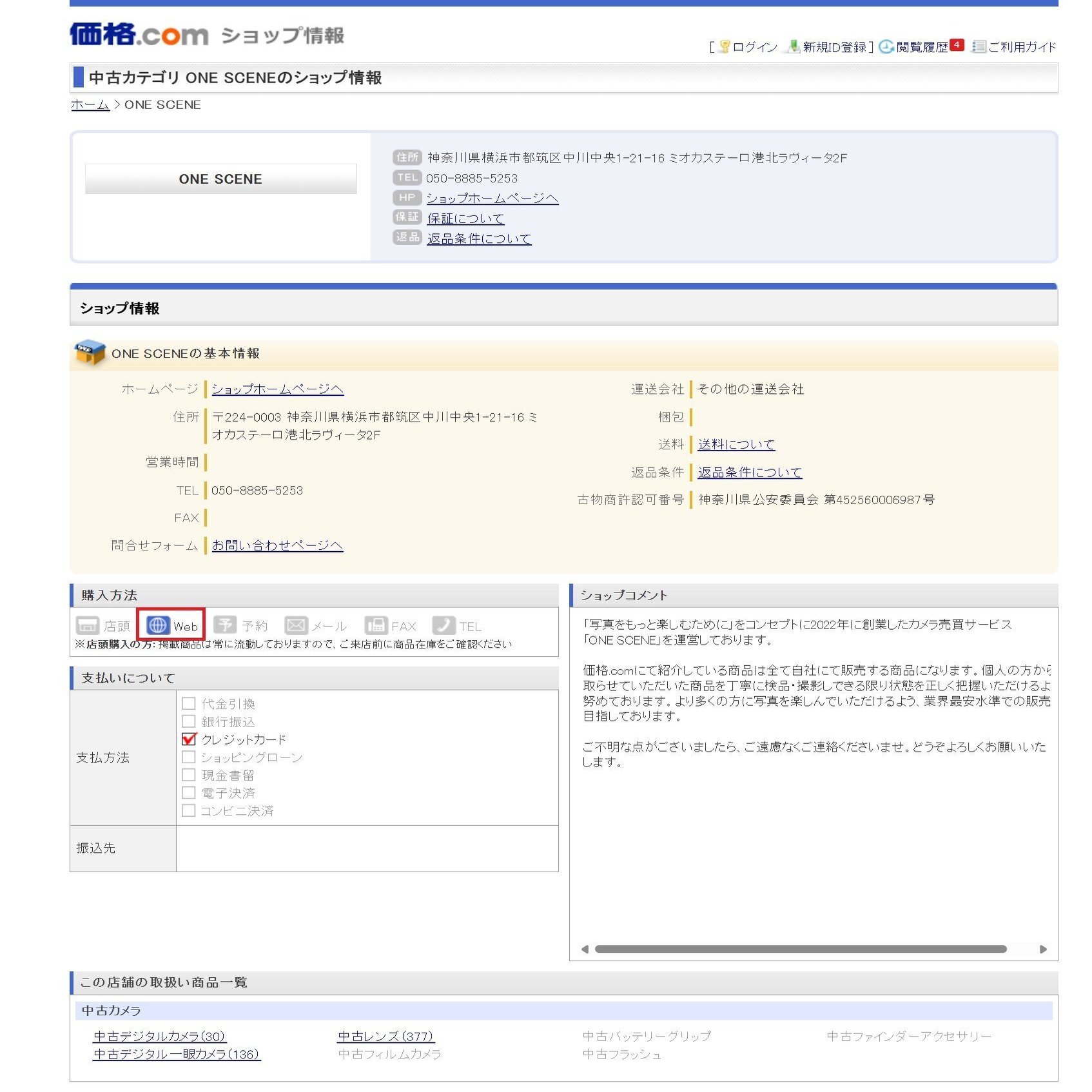This screenshot has width=1092, height=1092.
Task: Open 返品条件について link in header card
Action: pyautogui.click(x=479, y=239)
